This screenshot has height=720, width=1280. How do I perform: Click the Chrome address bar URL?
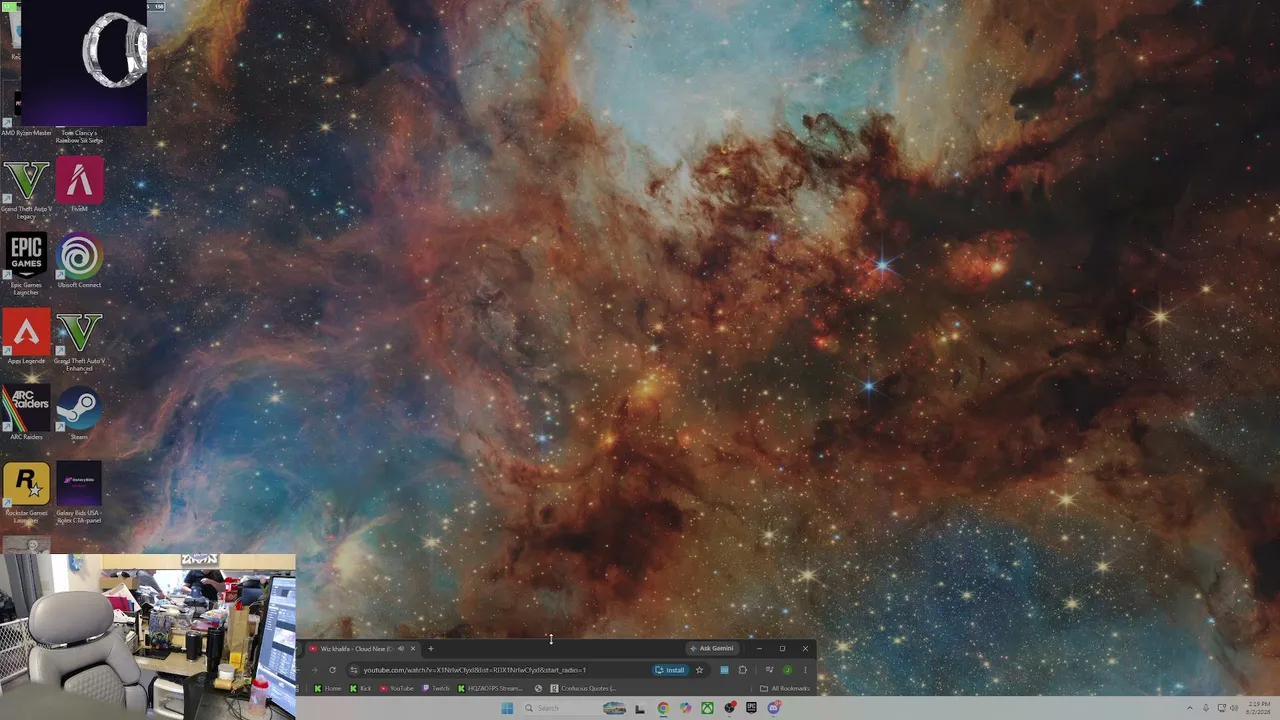(475, 670)
